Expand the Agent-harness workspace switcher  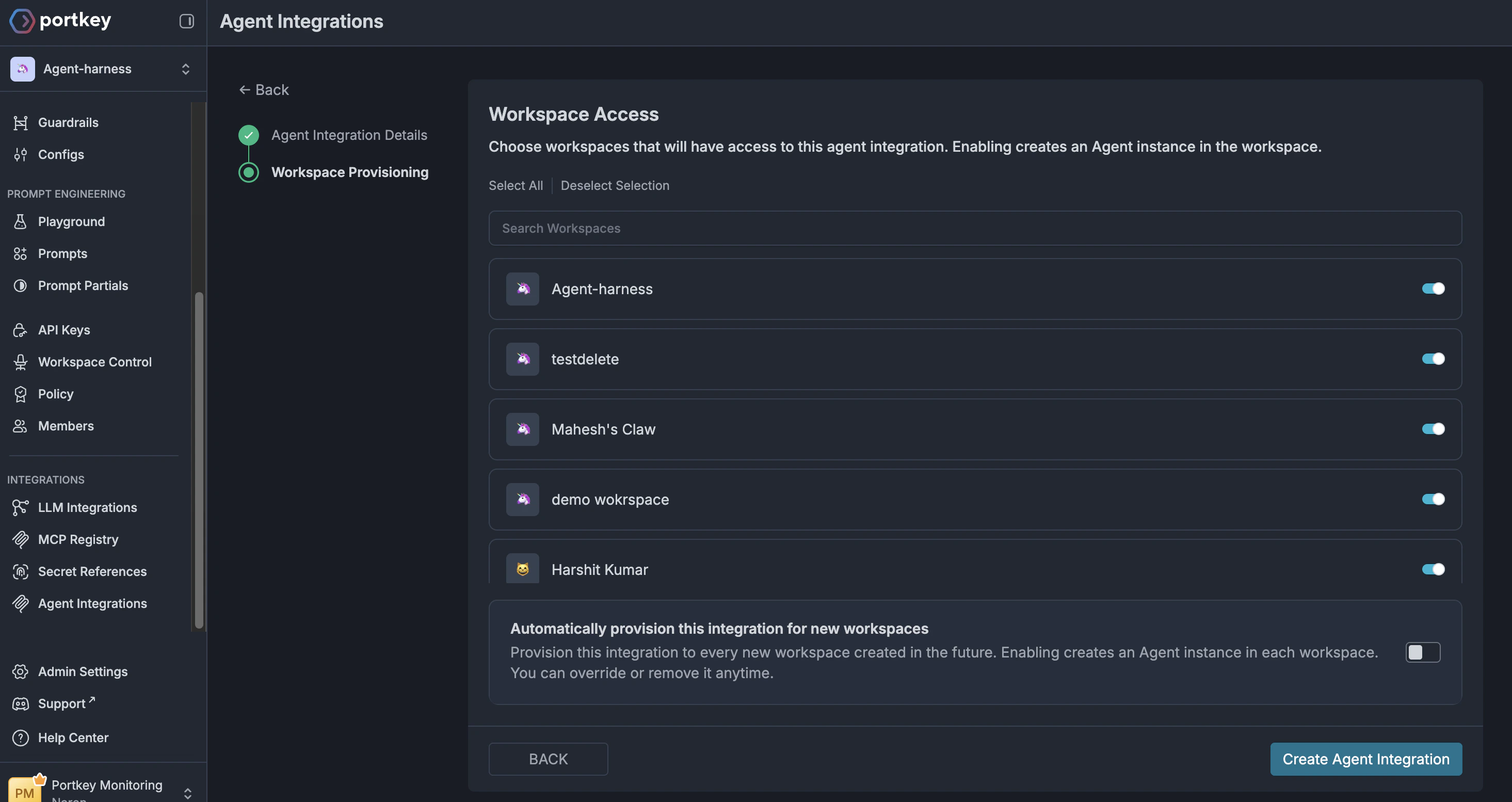pyautogui.click(x=185, y=69)
